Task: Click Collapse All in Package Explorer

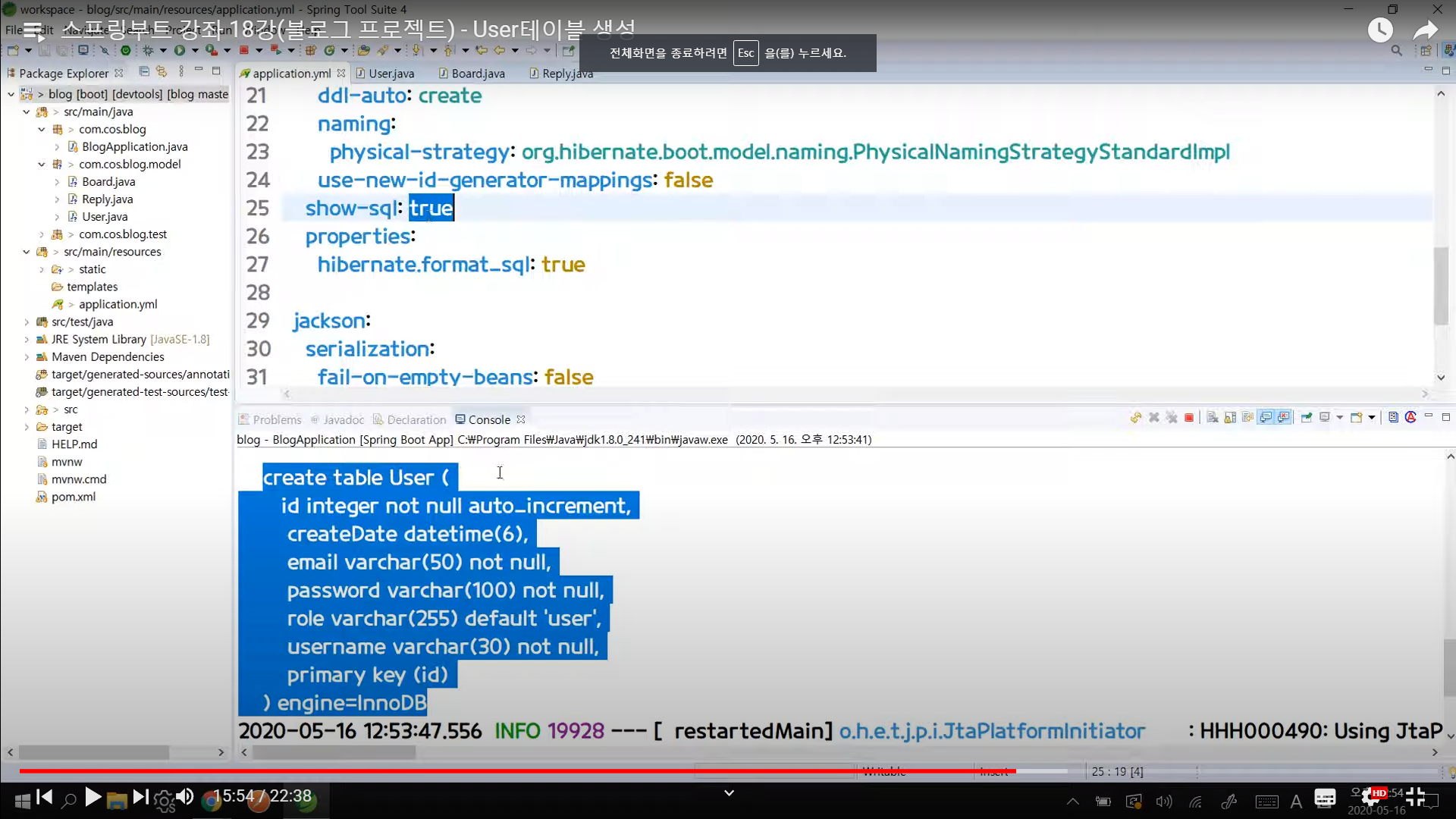Action: [x=144, y=71]
